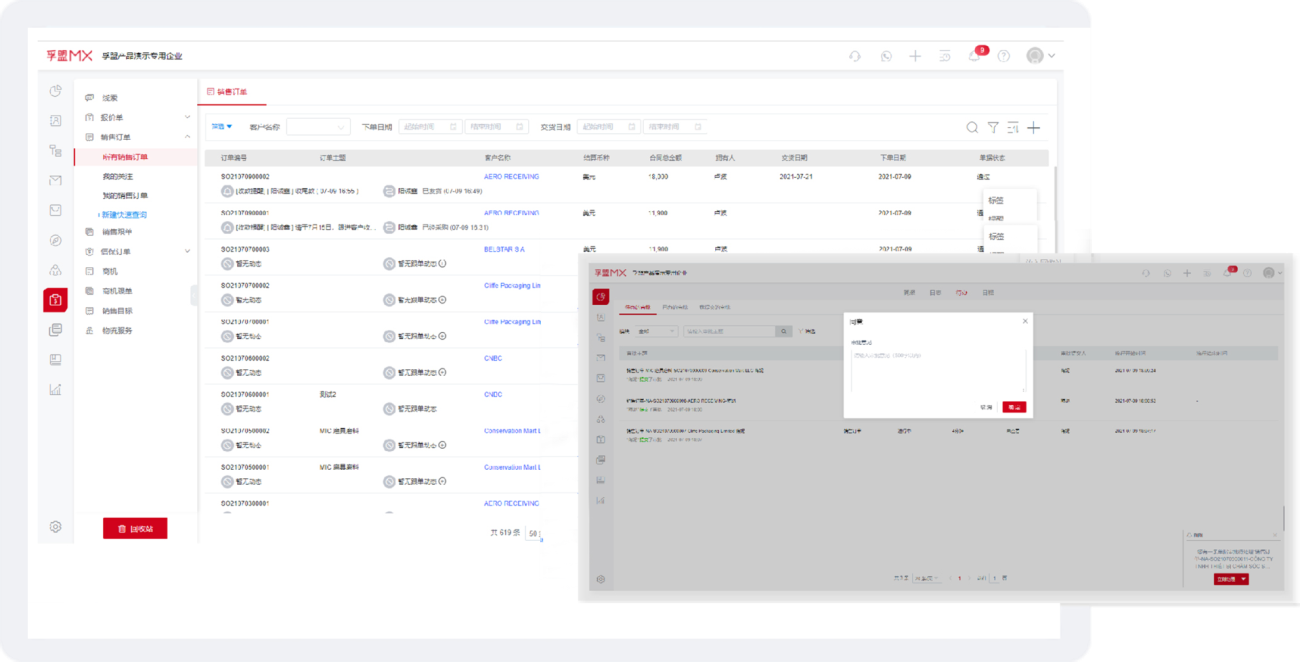Open the 客户名称 combo box
This screenshot has width=1300, height=662.
coord(318,127)
